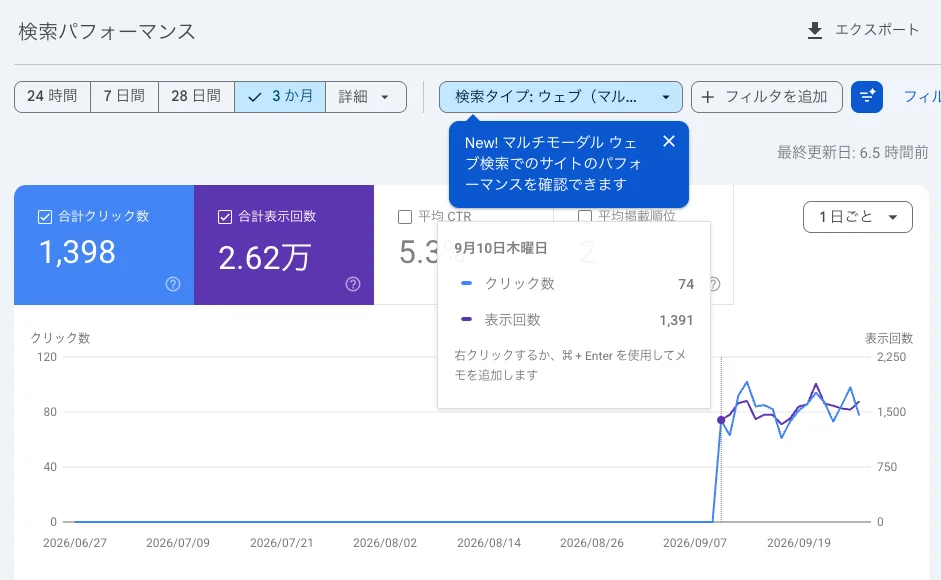This screenshot has width=941, height=580.
Task: Open help icon on 合計クリック数 card
Action: [173, 284]
